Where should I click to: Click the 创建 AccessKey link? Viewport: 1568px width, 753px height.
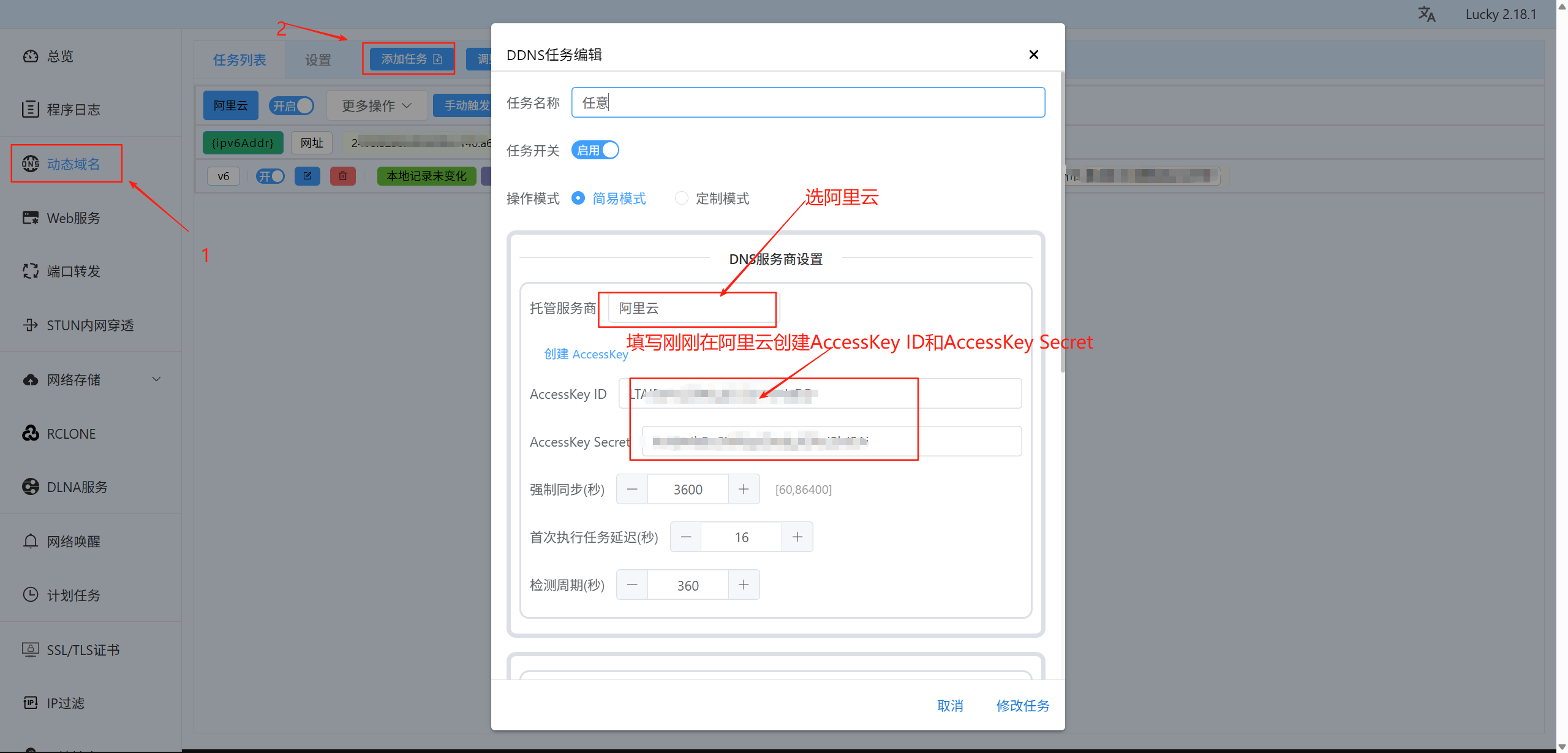(x=586, y=354)
